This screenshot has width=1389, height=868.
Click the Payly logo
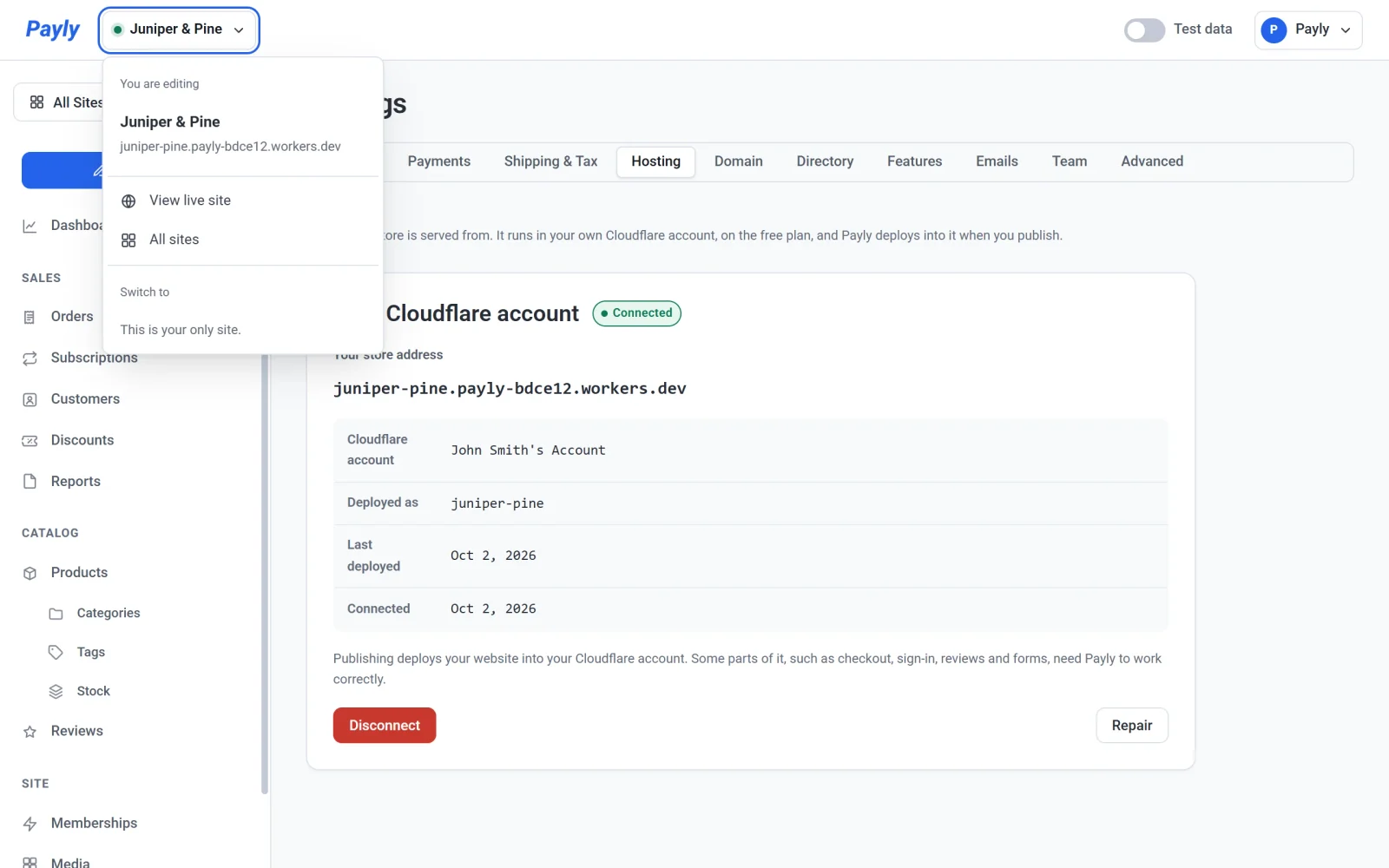[x=52, y=30]
